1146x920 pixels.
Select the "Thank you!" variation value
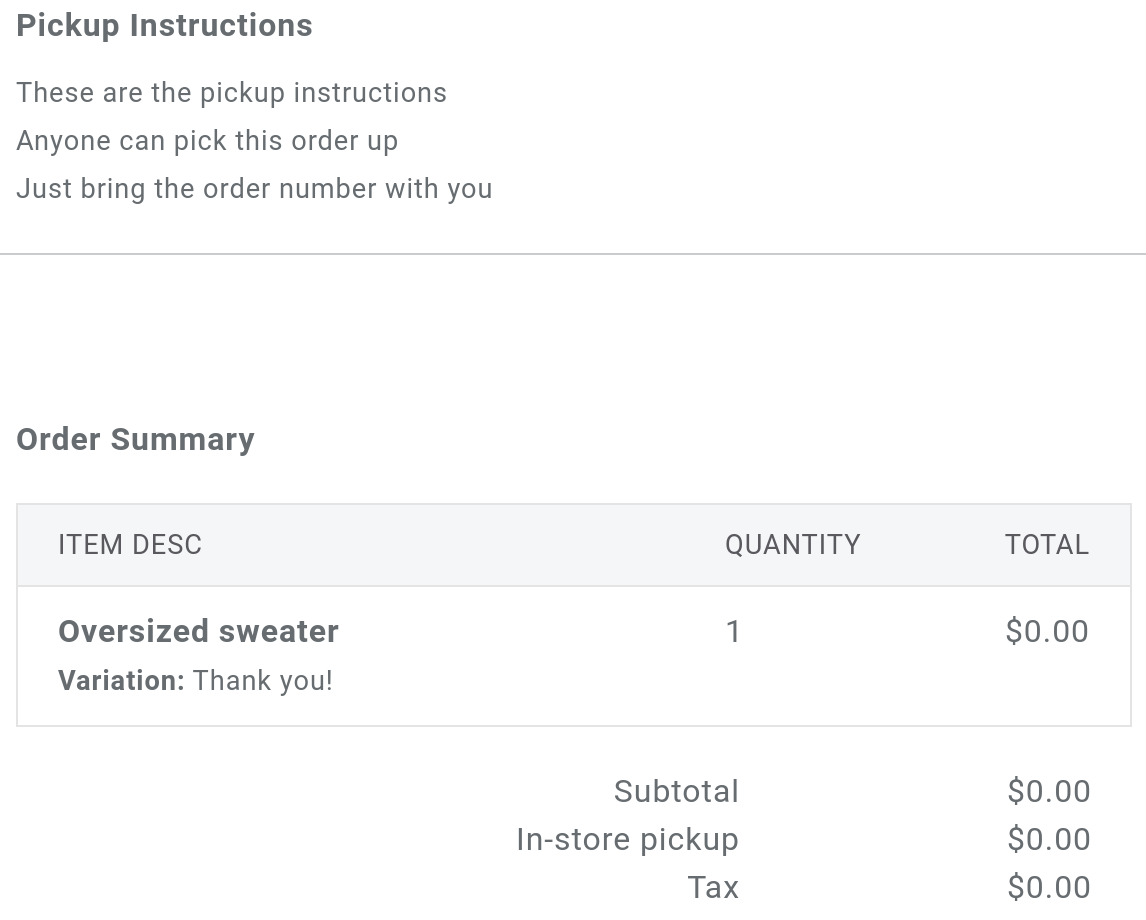coord(262,681)
